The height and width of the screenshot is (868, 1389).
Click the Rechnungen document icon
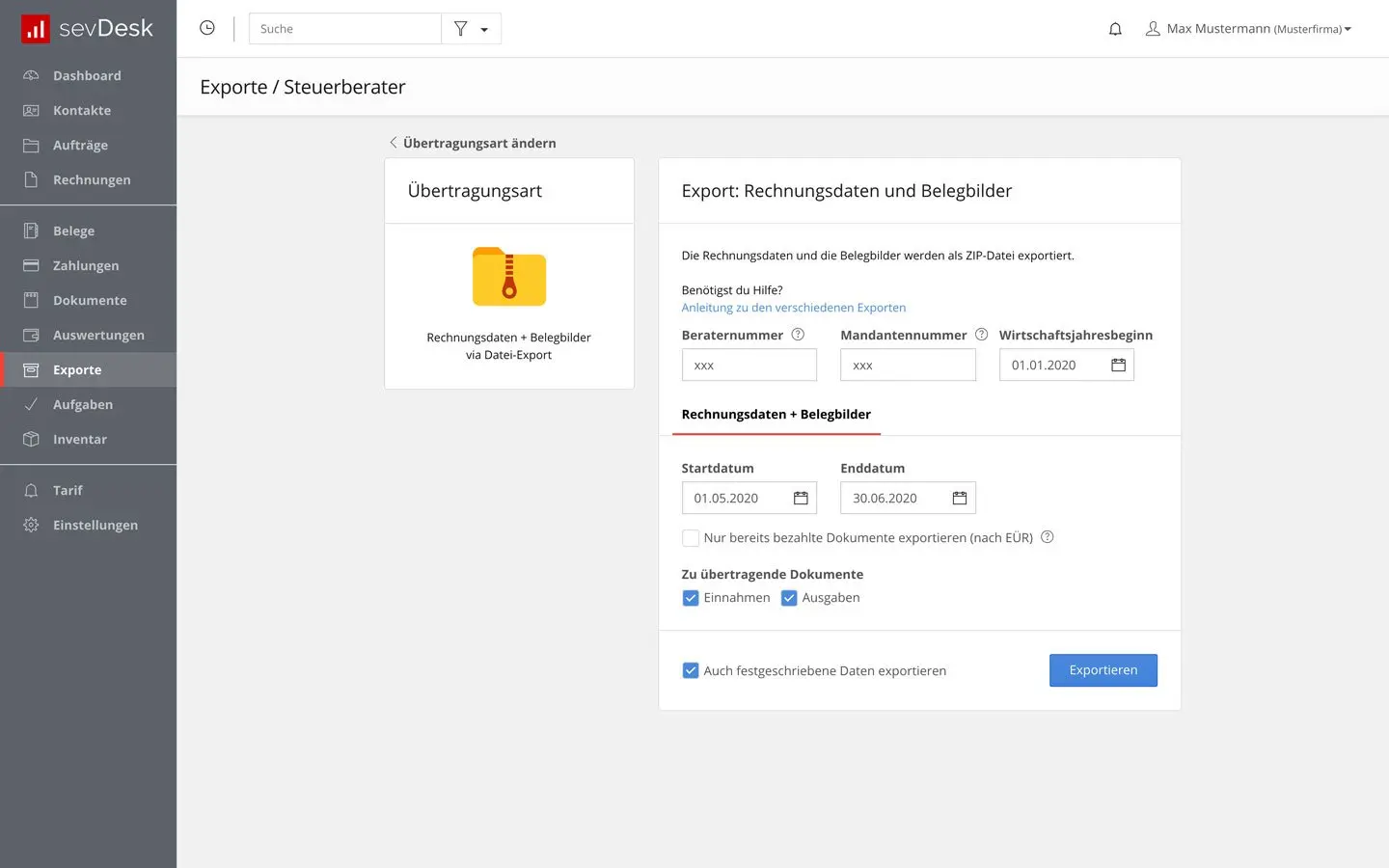point(31,179)
